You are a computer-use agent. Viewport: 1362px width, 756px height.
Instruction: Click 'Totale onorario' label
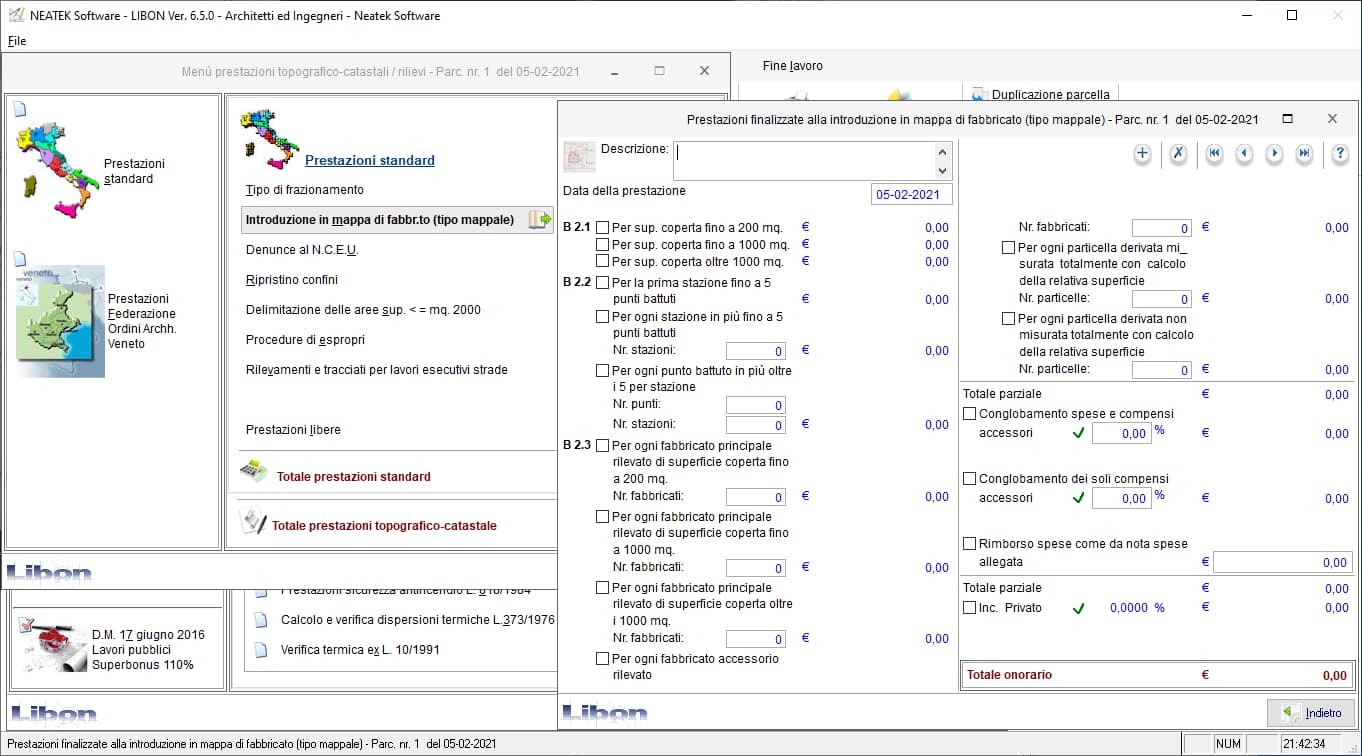click(x=1009, y=675)
